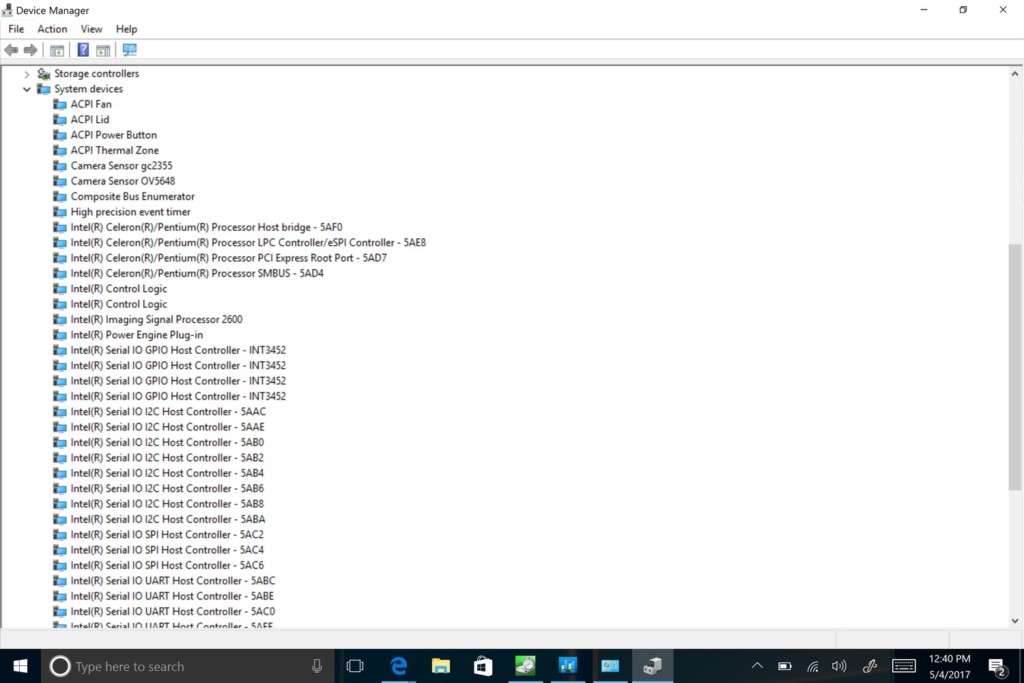Open the network Wi-Fi tray icon
The height and width of the screenshot is (683, 1024).
coord(812,666)
